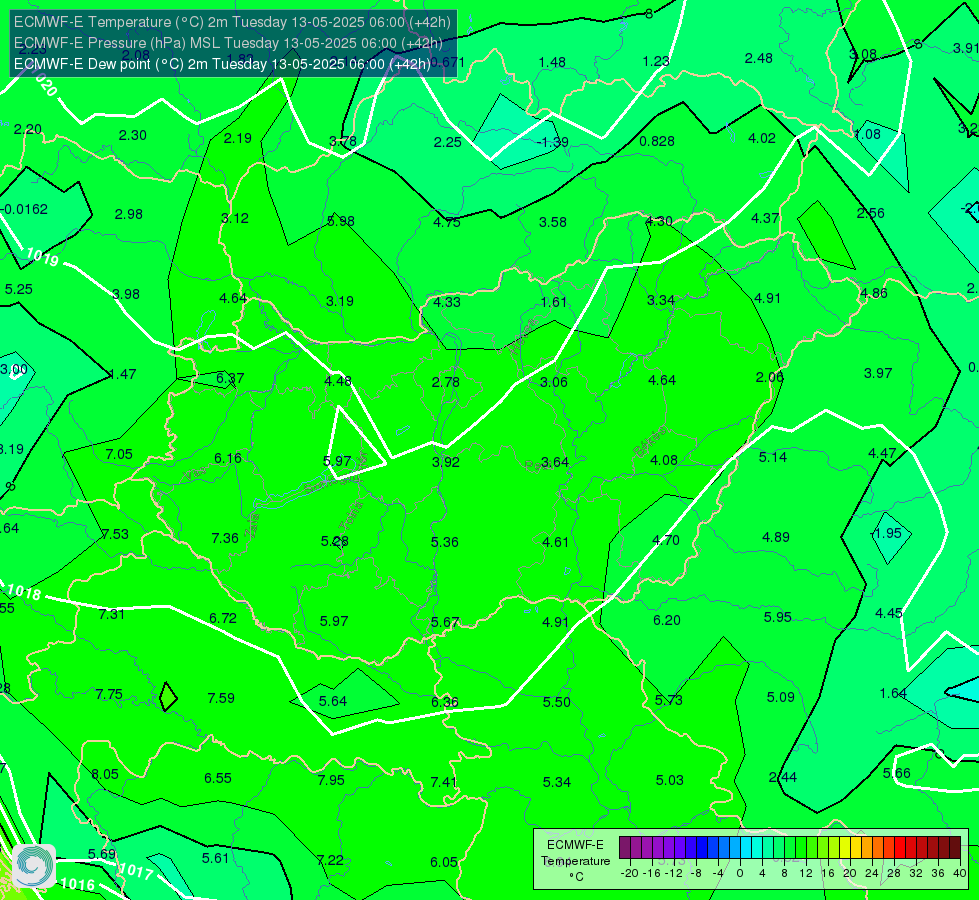This screenshot has height=900, width=979.
Task: Click the 4.08 value near Békés
Action: (x=664, y=460)
